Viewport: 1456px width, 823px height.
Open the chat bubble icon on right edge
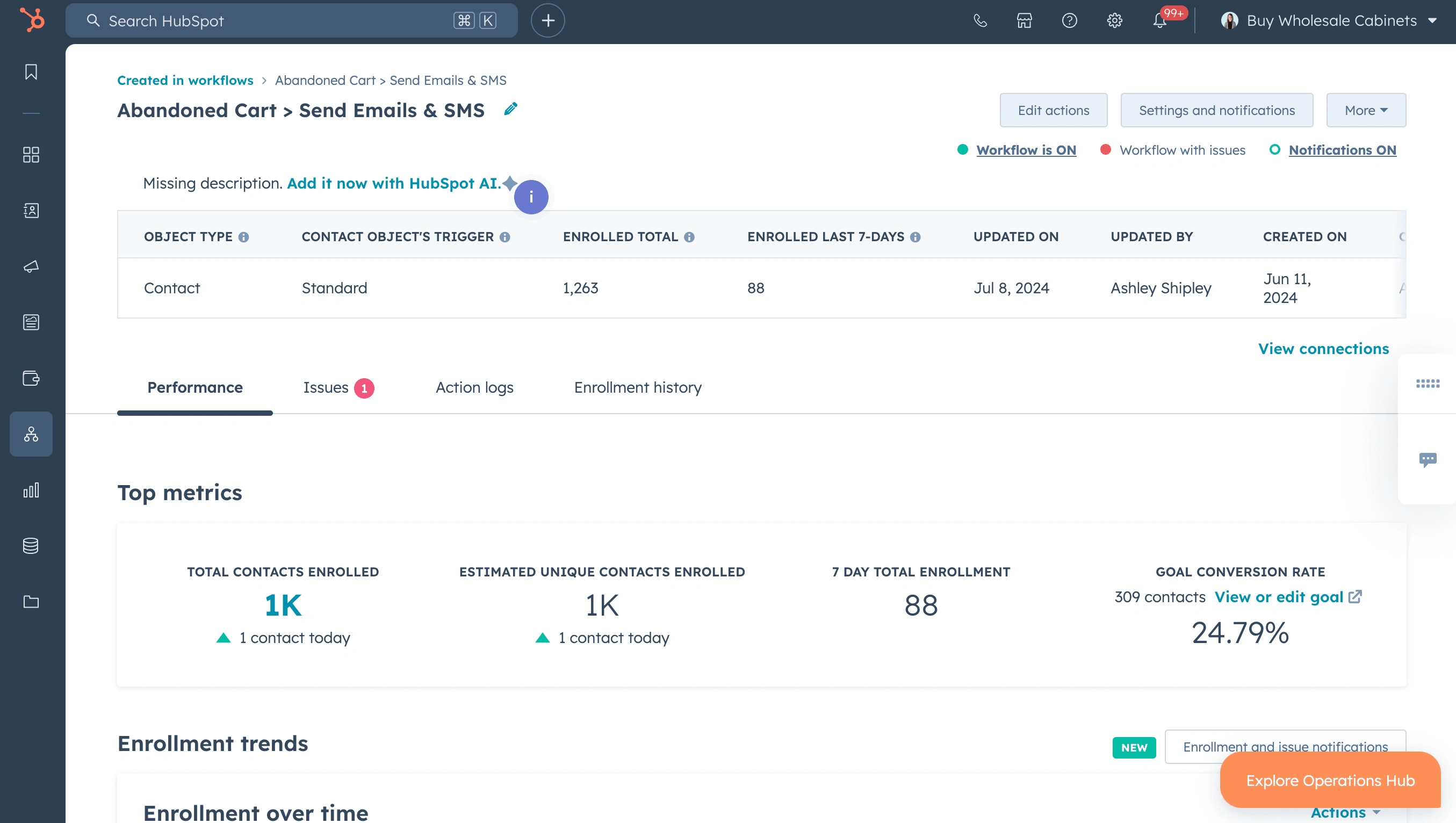[1428, 459]
